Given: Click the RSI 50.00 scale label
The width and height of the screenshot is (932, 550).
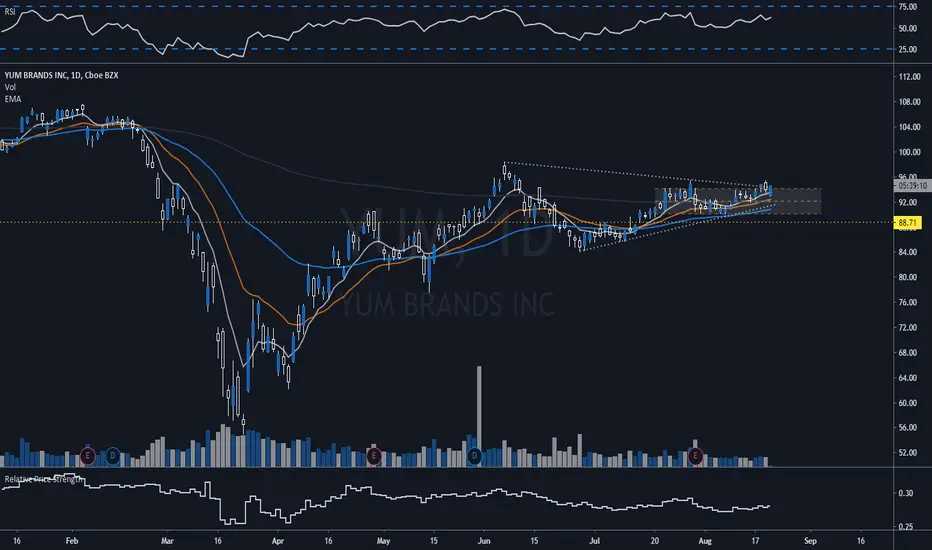Looking at the screenshot, I should click(908, 29).
